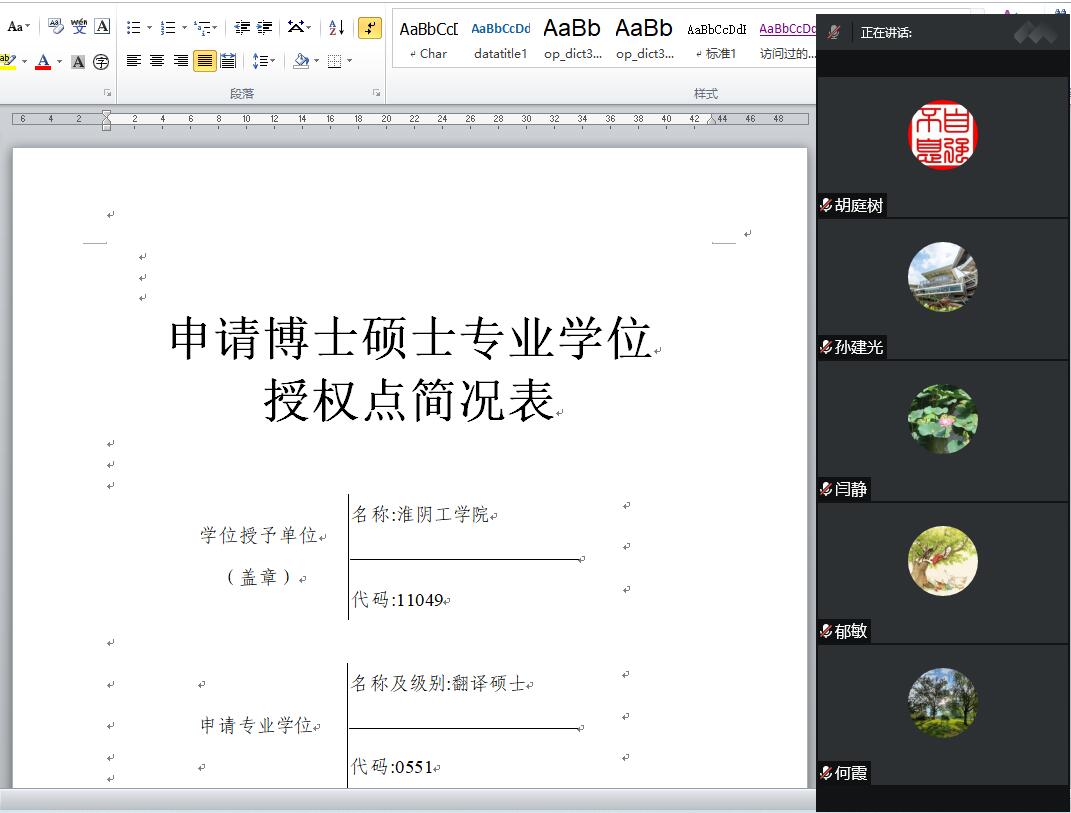Toggle character shading on text

78,62
